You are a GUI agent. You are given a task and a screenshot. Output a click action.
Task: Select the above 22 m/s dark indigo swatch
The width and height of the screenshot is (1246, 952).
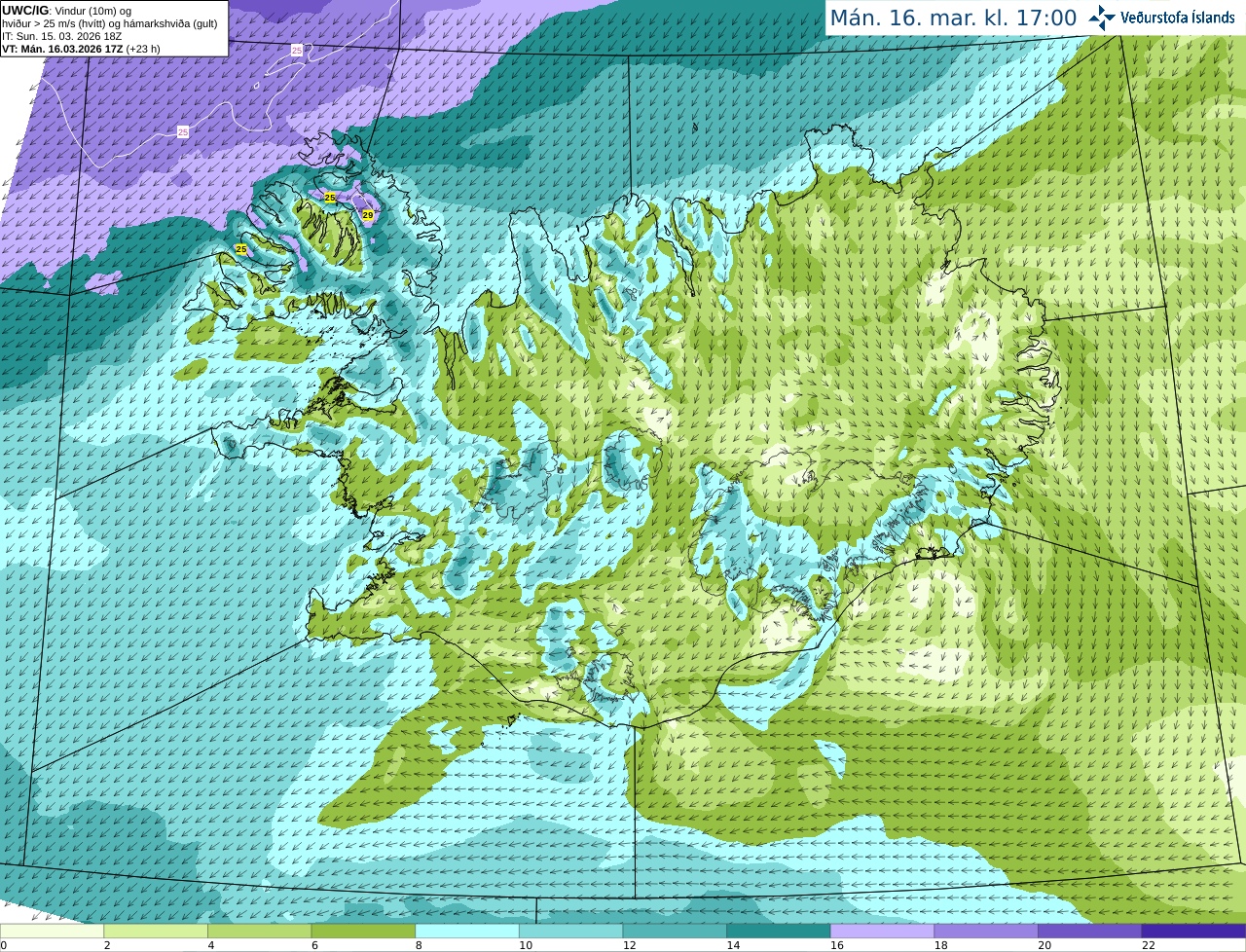(x=1194, y=931)
